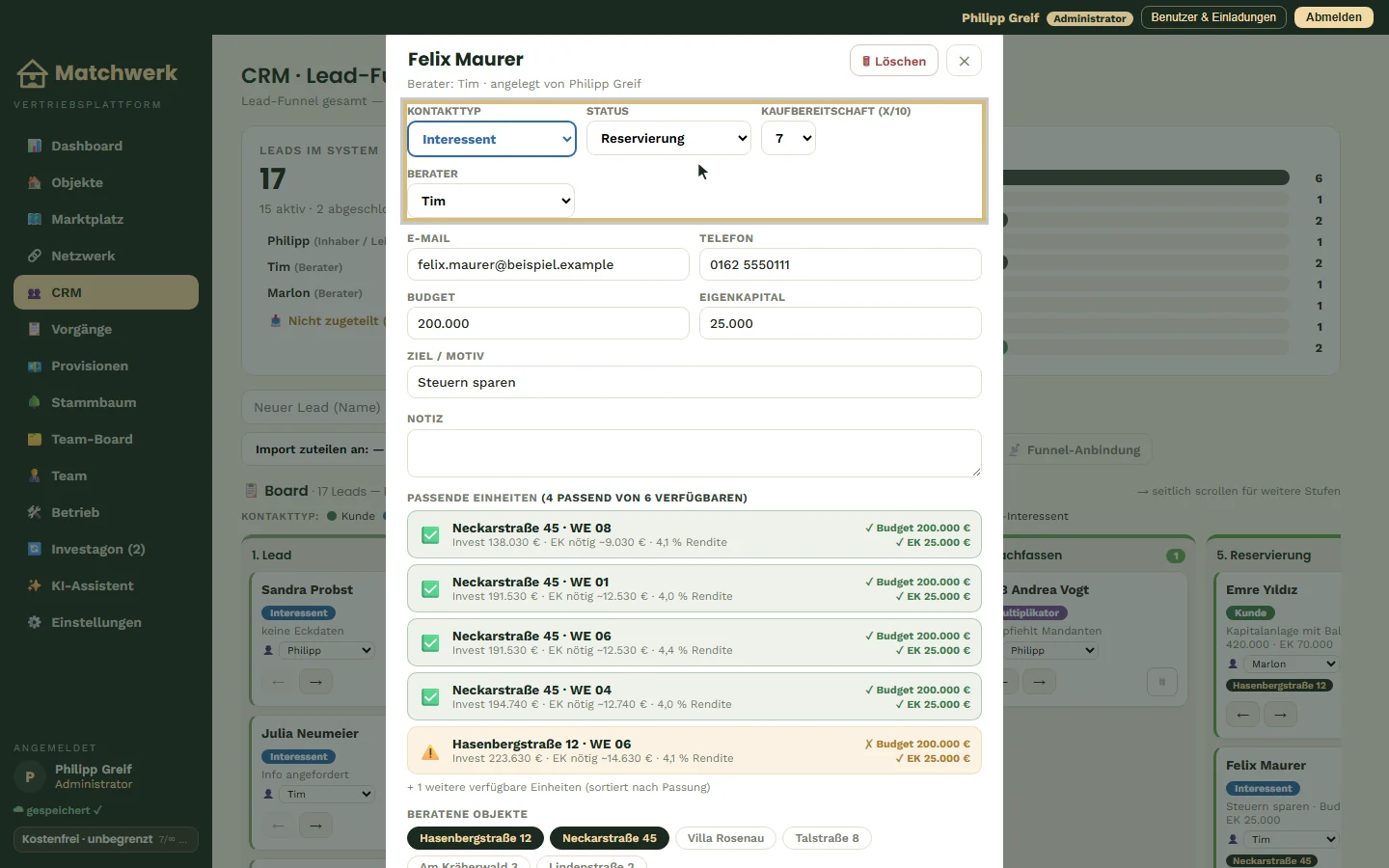Click the Matchwerk house logo icon
This screenshot has height=868, width=1389.
pos(32,73)
